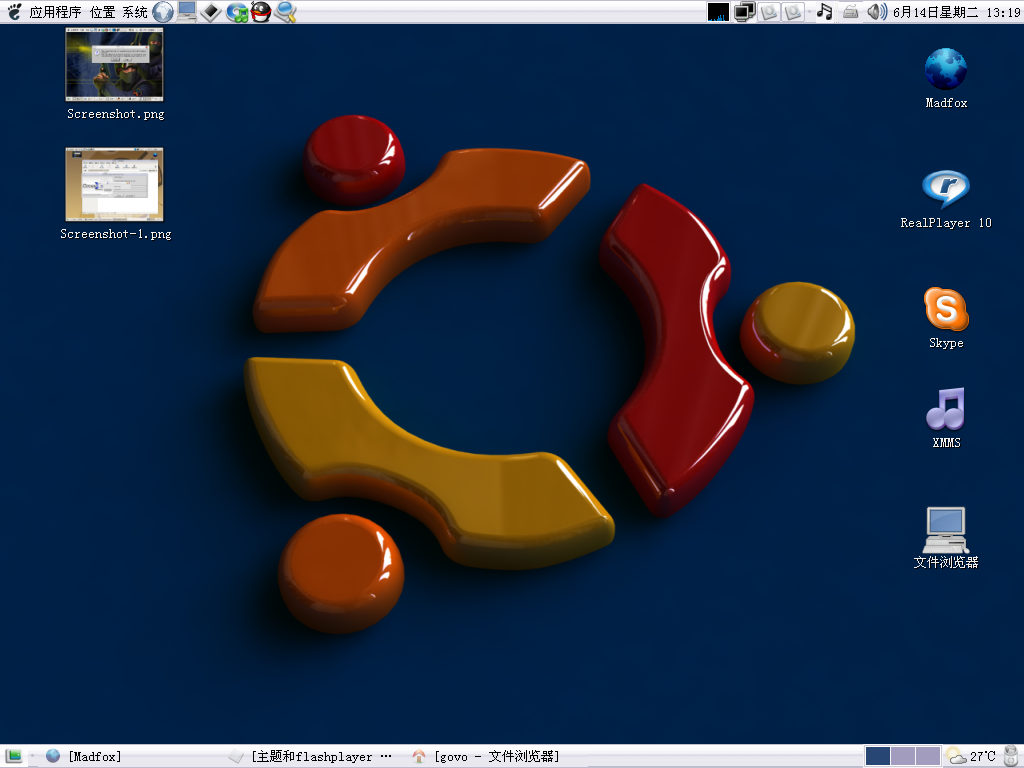Switch to the second workspace in switcher

point(903,756)
